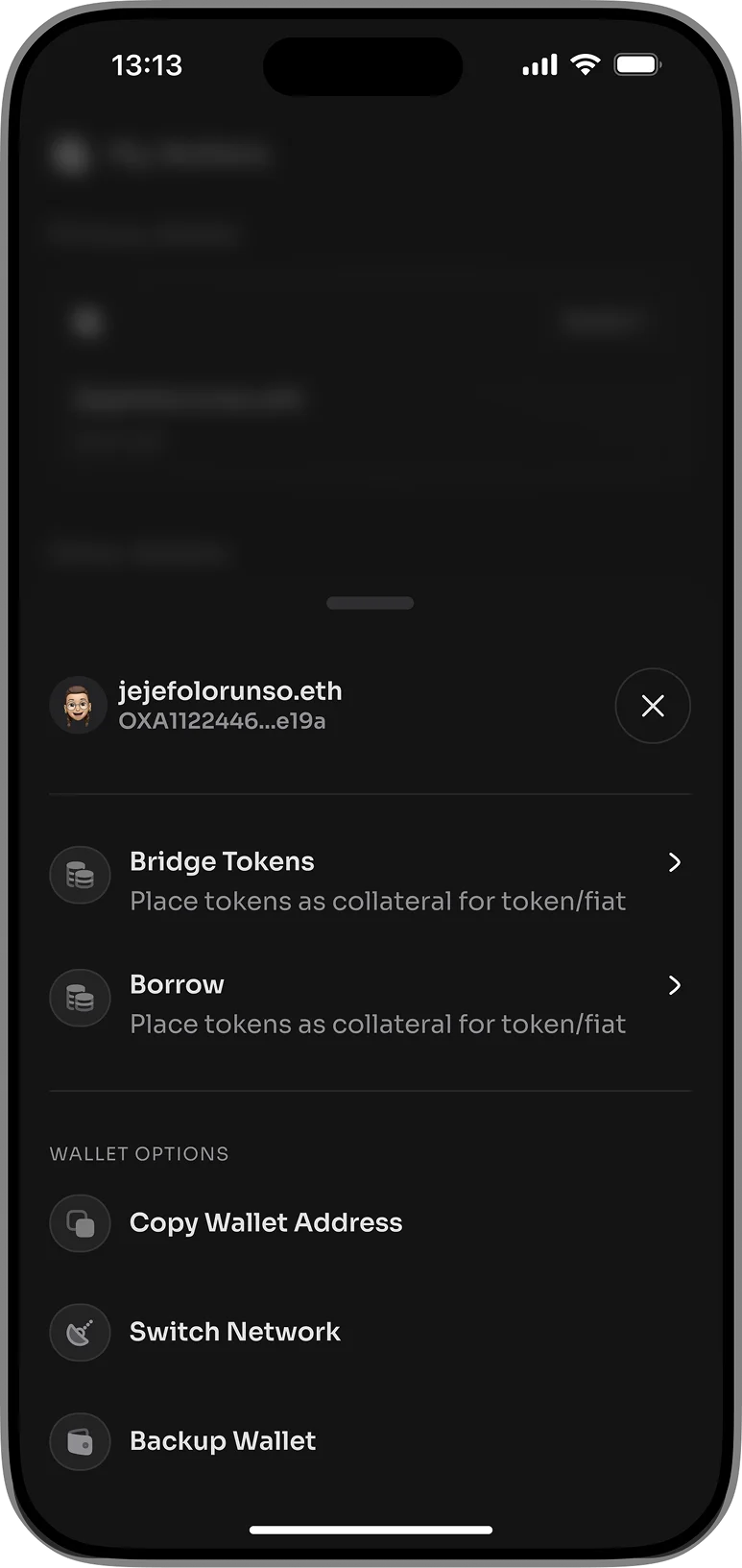Screen dimensions: 742x1568
Task: Click the truncated wallet address 0XA1122446...e19a
Action: (222, 721)
